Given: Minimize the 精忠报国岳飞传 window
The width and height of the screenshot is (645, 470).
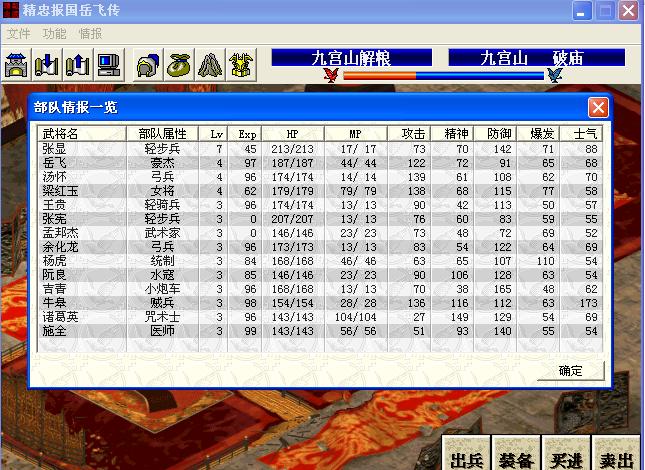Looking at the screenshot, I should click(x=582, y=10).
